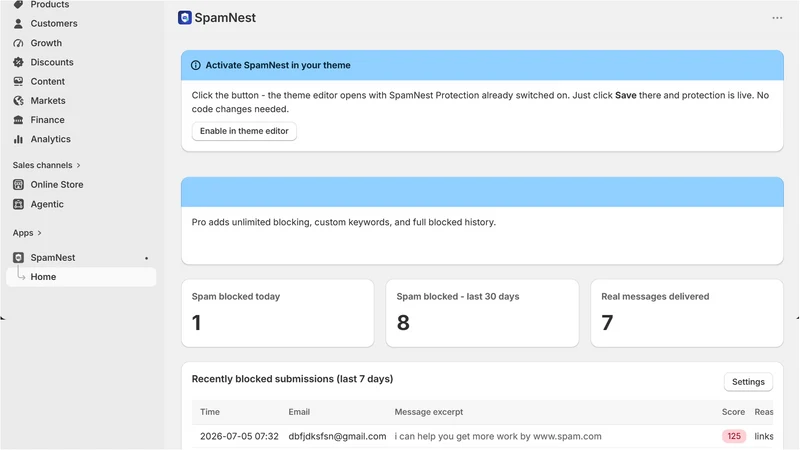Image resolution: width=800 pixels, height=450 pixels.
Task: Click the info icon in activation banner
Action: click(x=195, y=65)
